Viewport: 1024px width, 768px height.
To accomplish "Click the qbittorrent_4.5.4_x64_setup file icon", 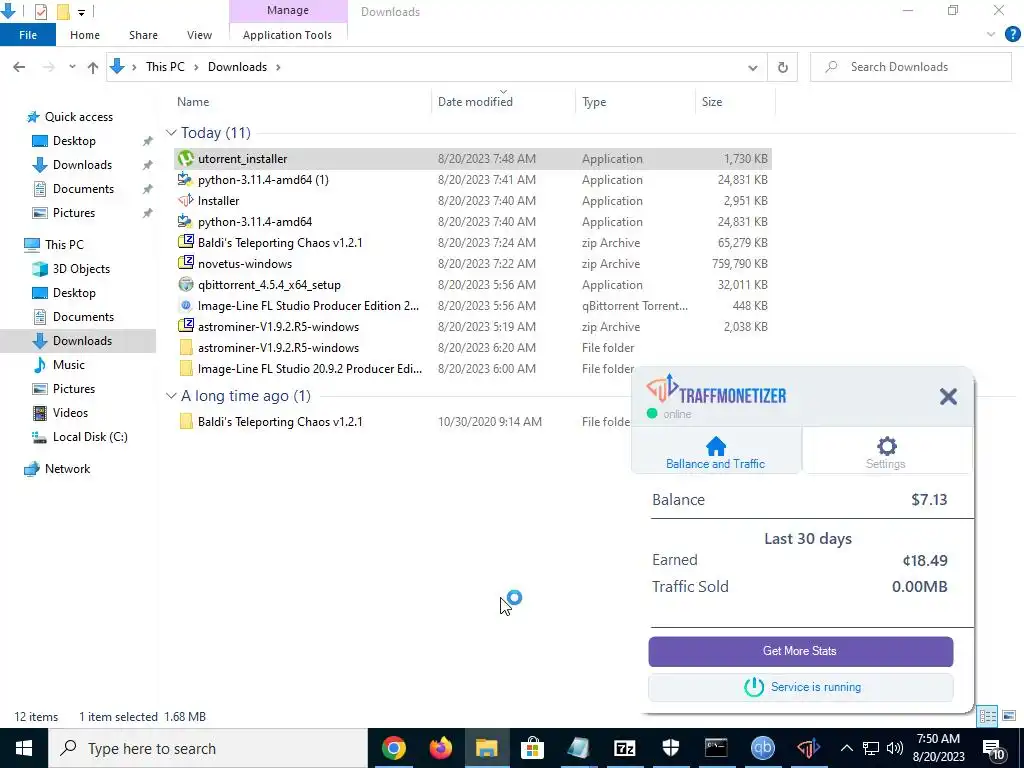I will pyautogui.click(x=186, y=285).
